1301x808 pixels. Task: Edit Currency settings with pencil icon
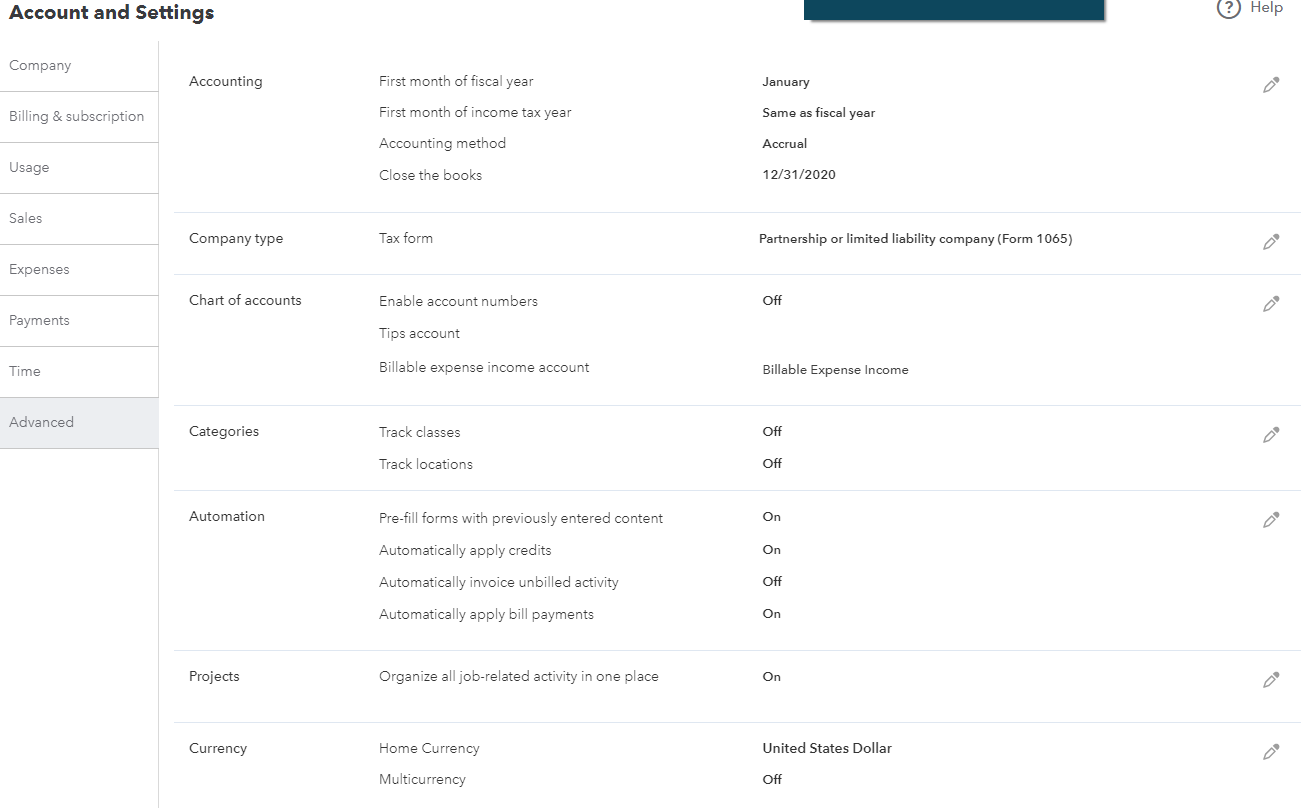pos(1271,752)
